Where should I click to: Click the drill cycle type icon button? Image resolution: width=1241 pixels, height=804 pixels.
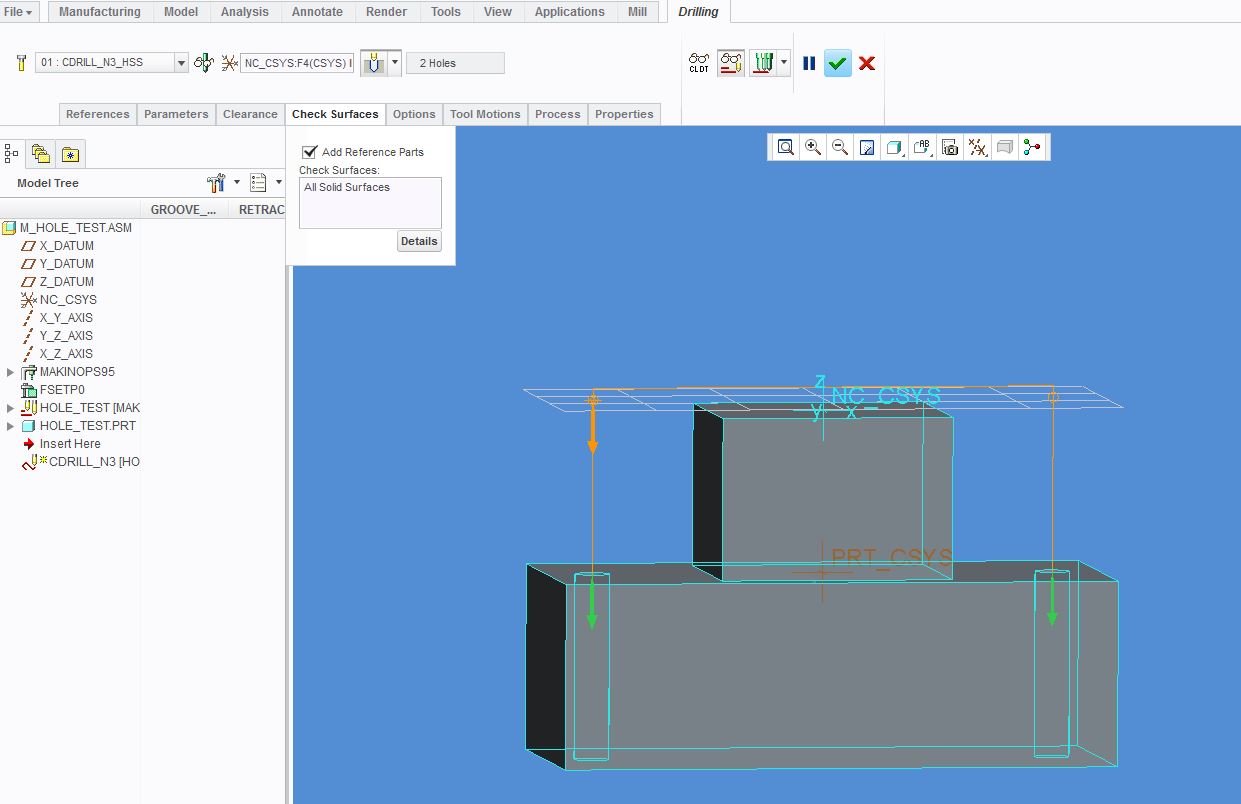click(373, 63)
